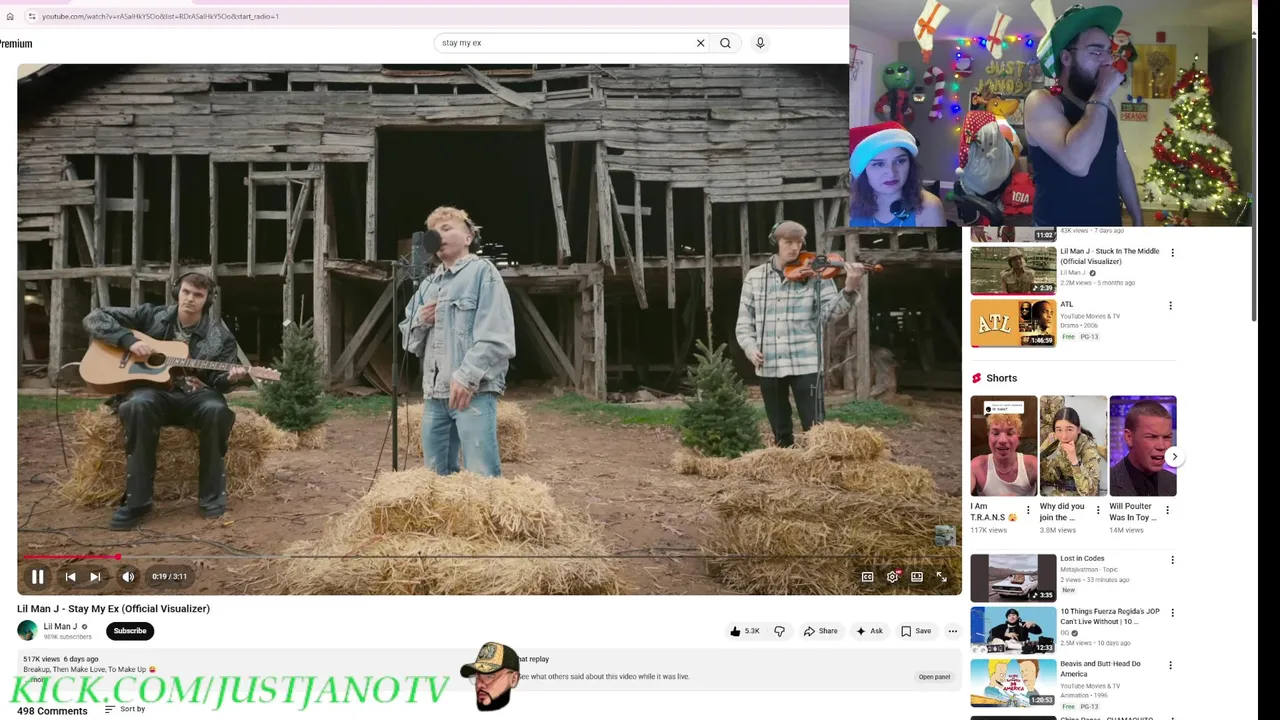Open the I Am T.R.A.N.S short
1280x720 pixels.
(x=1003, y=446)
